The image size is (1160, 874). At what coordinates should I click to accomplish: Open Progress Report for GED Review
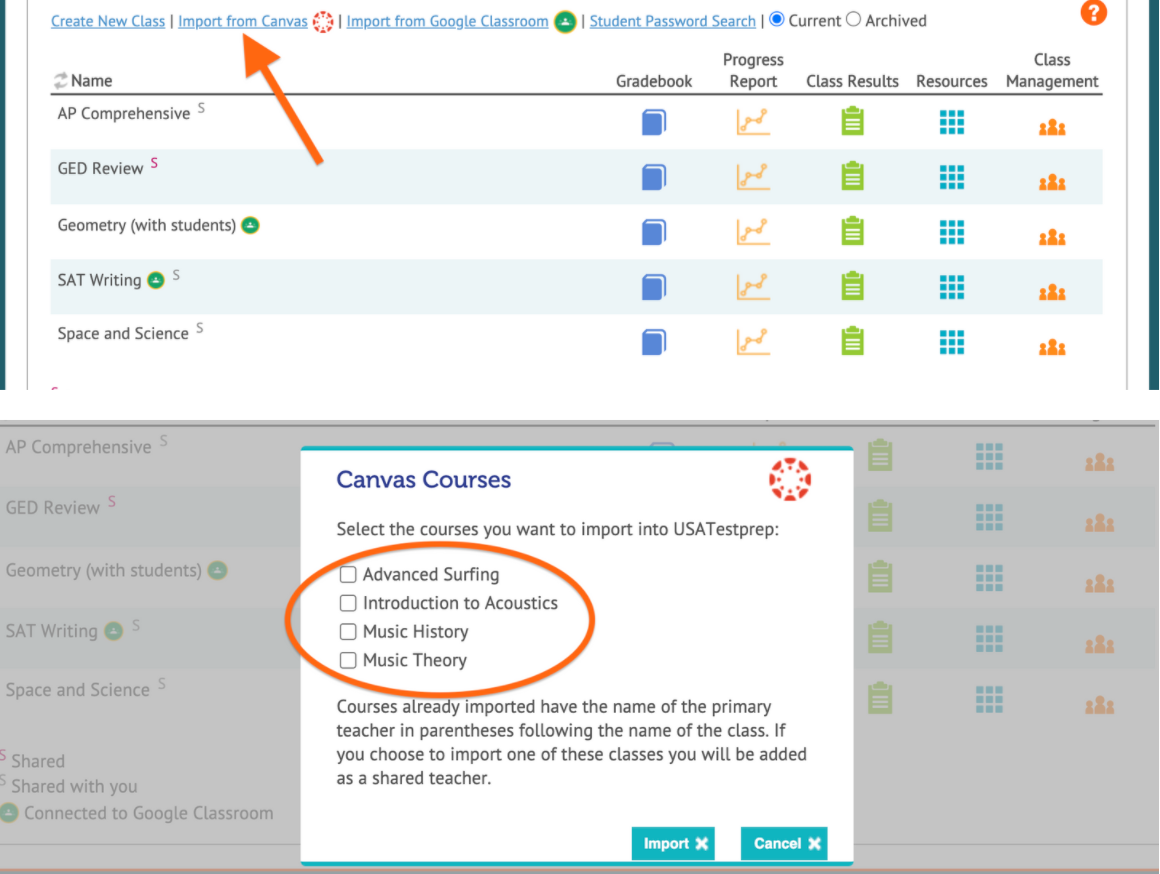click(753, 177)
